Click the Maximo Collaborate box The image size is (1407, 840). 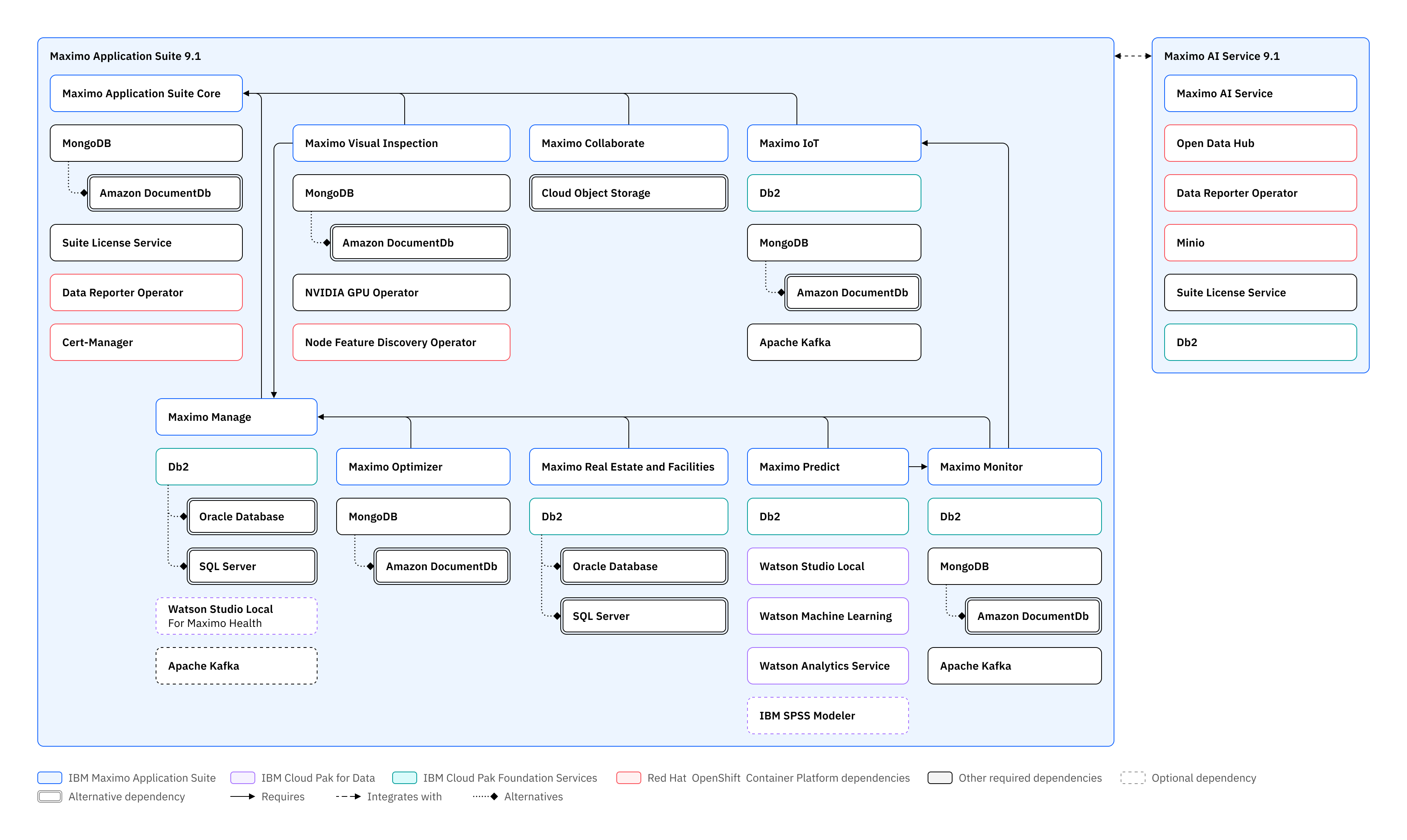coord(628,143)
